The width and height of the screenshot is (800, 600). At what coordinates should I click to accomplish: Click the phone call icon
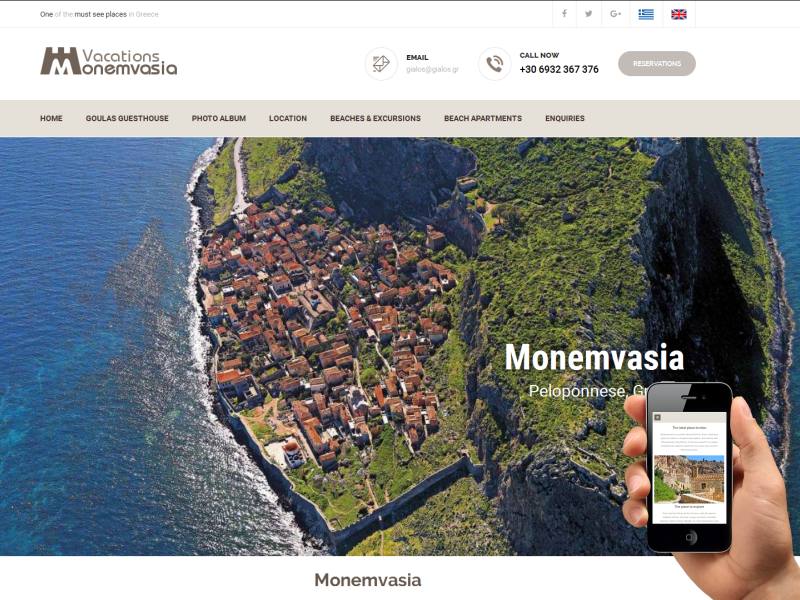(494, 64)
